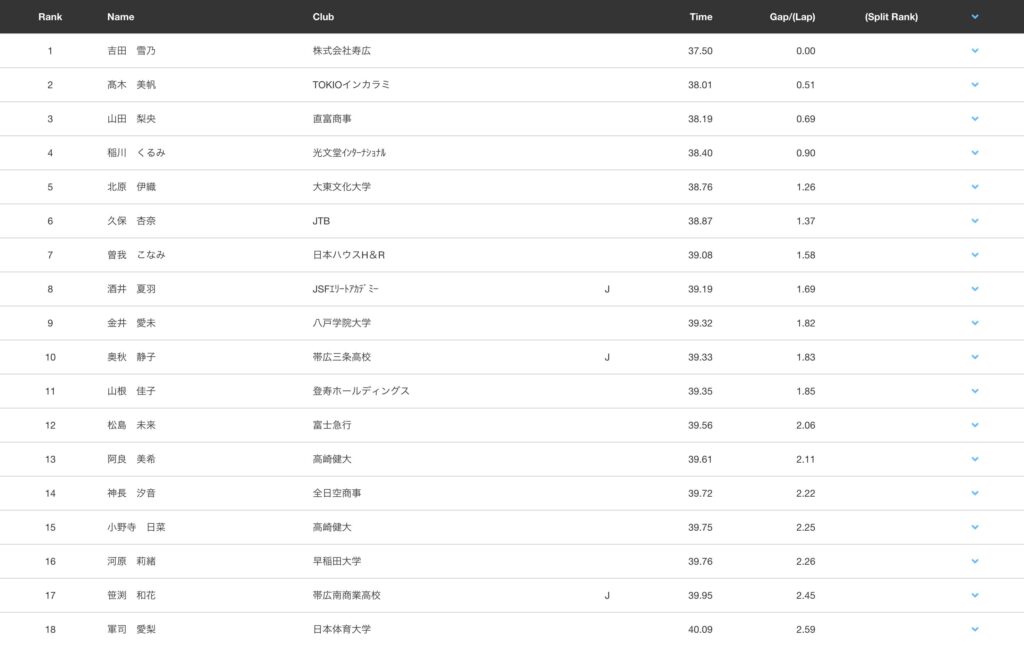Expand the rank 10 奥秋 静子 row
The image size is (1024, 646).
(974, 357)
